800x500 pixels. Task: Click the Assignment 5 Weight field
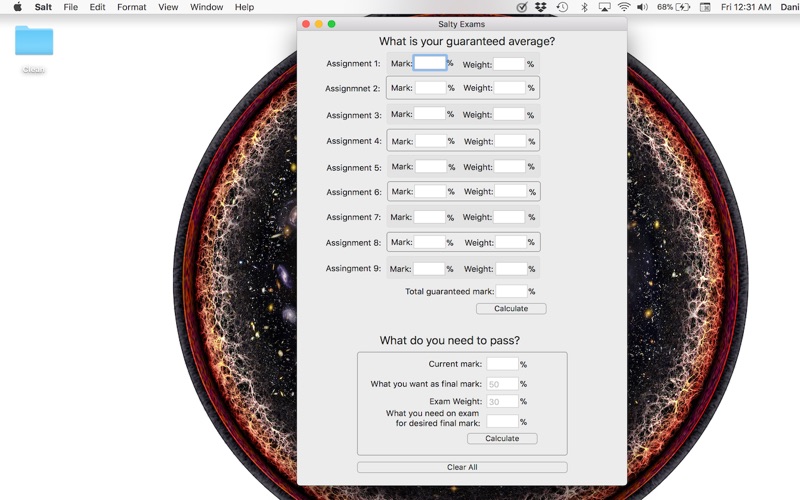(x=509, y=167)
